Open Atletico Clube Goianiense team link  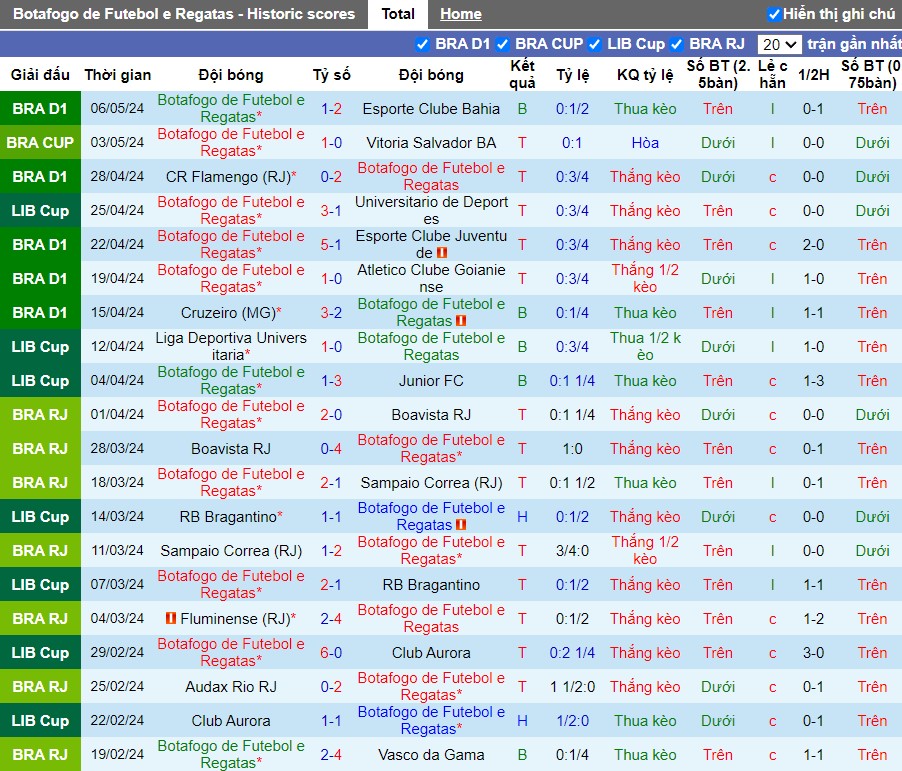point(431,278)
